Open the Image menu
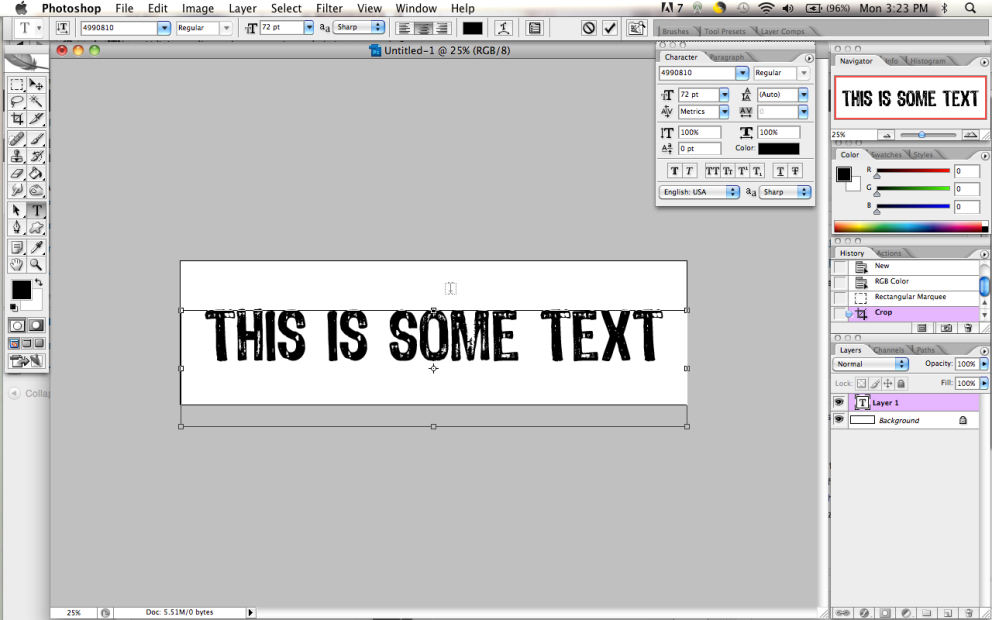Viewport: 992px width, 620px height. (197, 8)
